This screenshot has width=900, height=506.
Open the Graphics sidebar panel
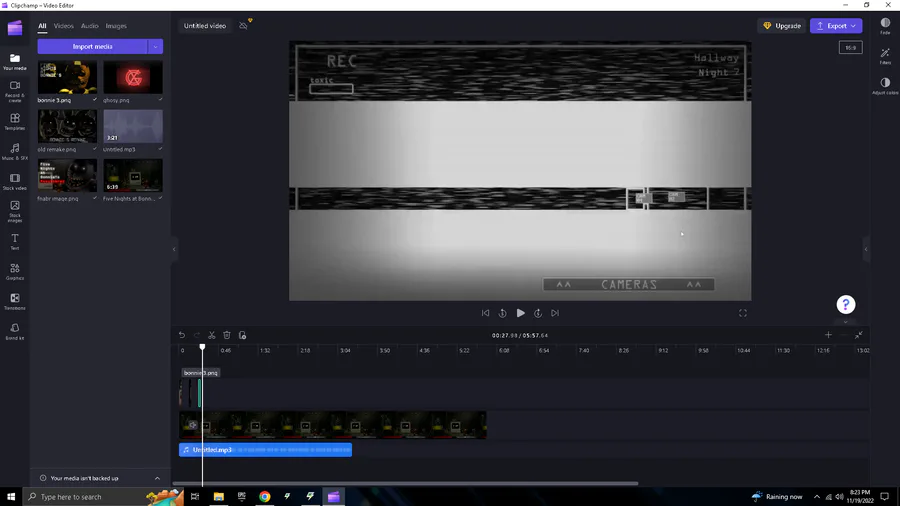15,271
